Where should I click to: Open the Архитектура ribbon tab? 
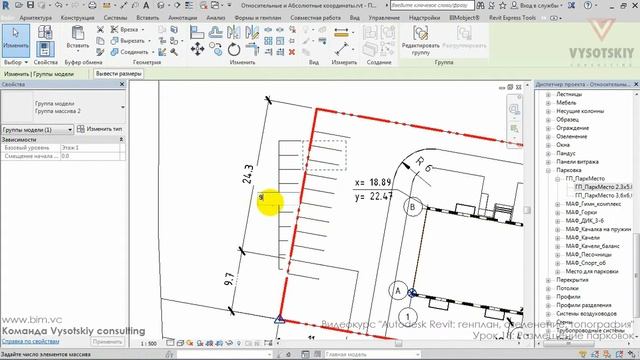36,18
